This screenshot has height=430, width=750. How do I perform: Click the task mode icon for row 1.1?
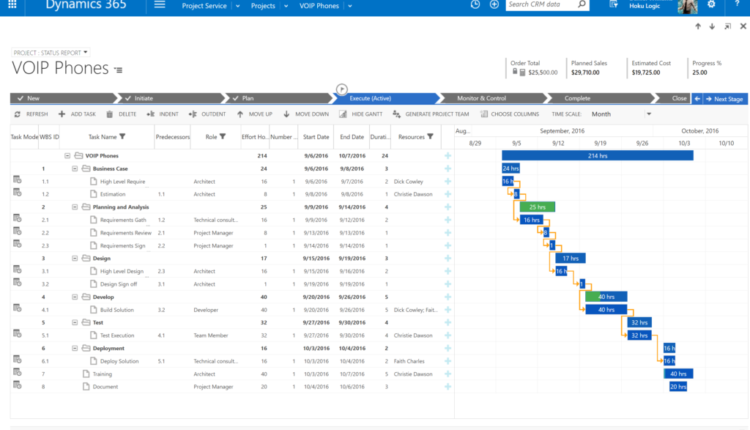coord(17,181)
